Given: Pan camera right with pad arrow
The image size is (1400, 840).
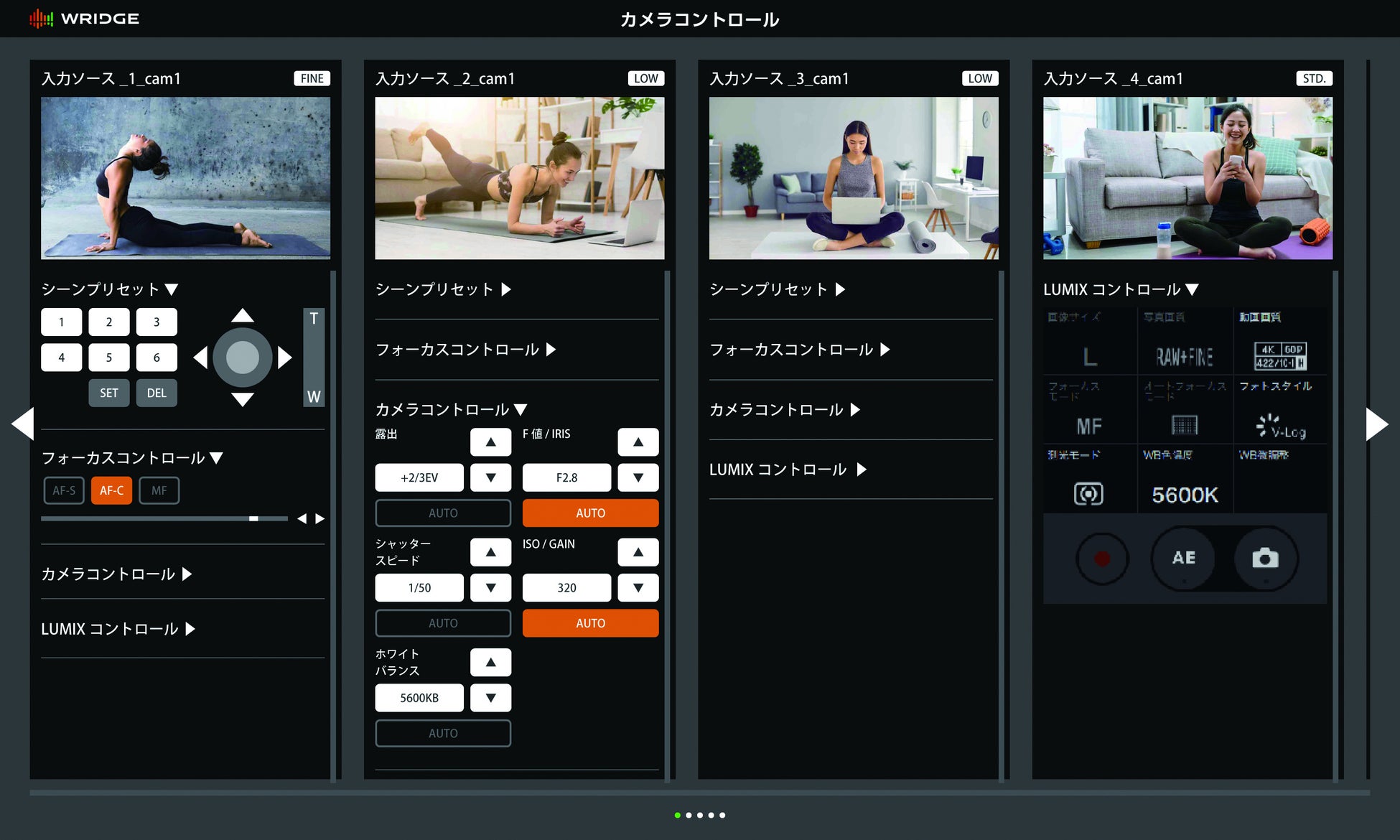Looking at the screenshot, I should 285,358.
